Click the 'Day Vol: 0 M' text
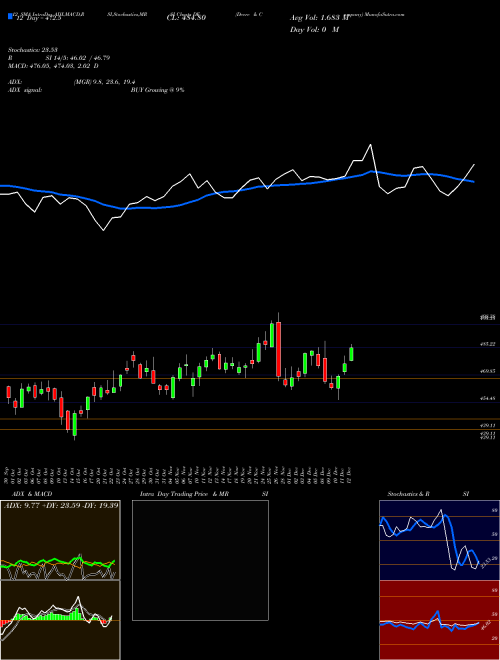This screenshot has height=660, width=500. (314, 30)
